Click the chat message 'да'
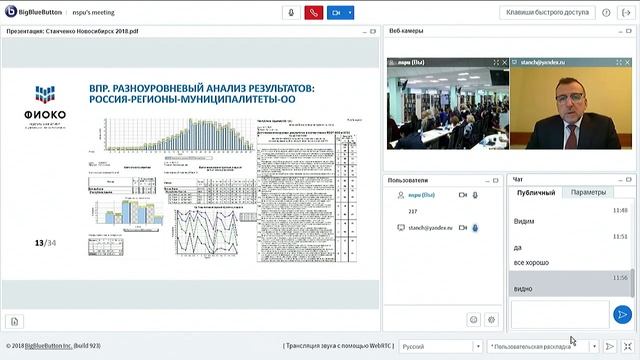This screenshot has height=360, width=640. [x=518, y=247]
